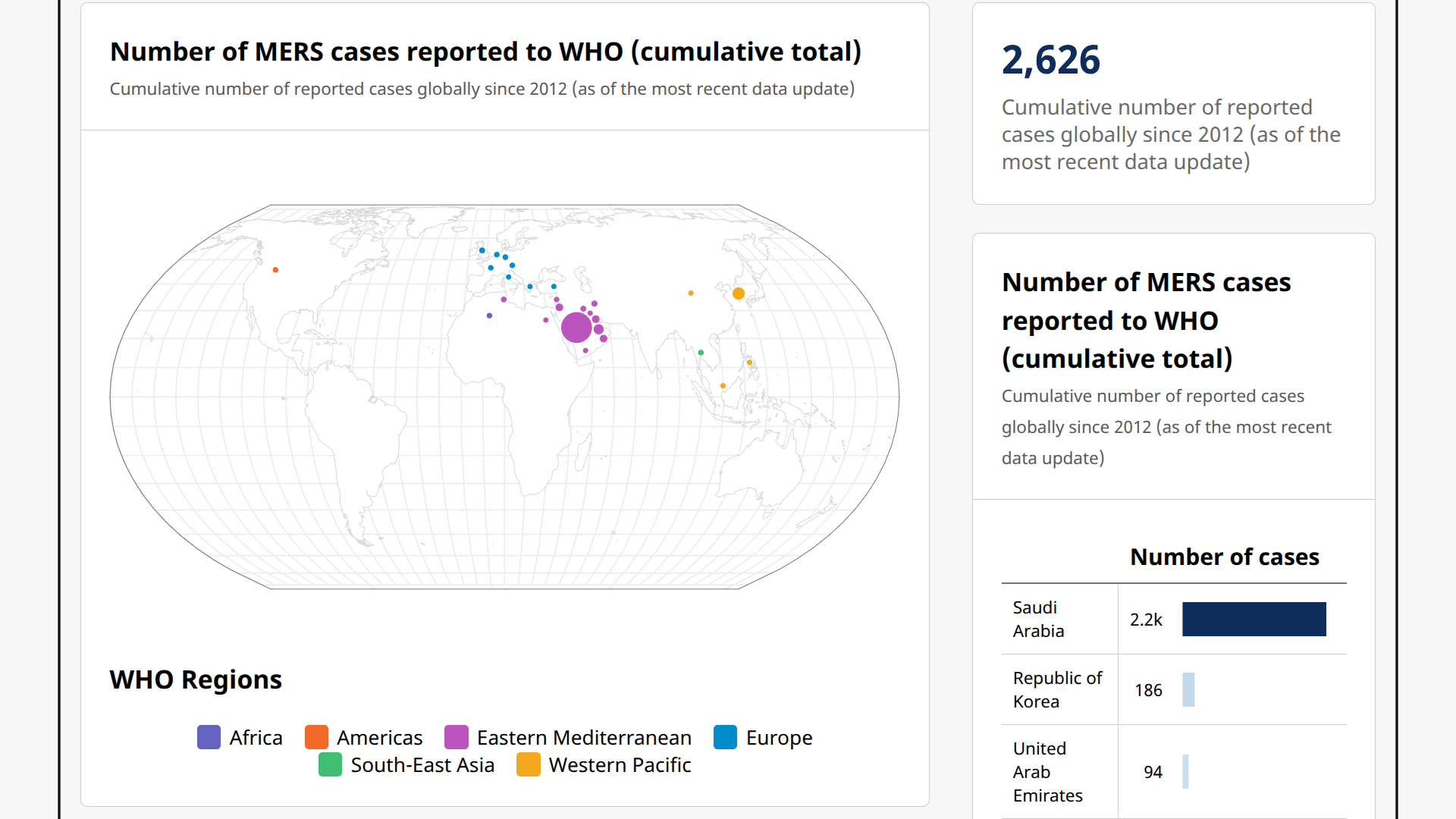Toggle the South-East Asia green swatch
This screenshot has height=819, width=1456.
[330, 764]
